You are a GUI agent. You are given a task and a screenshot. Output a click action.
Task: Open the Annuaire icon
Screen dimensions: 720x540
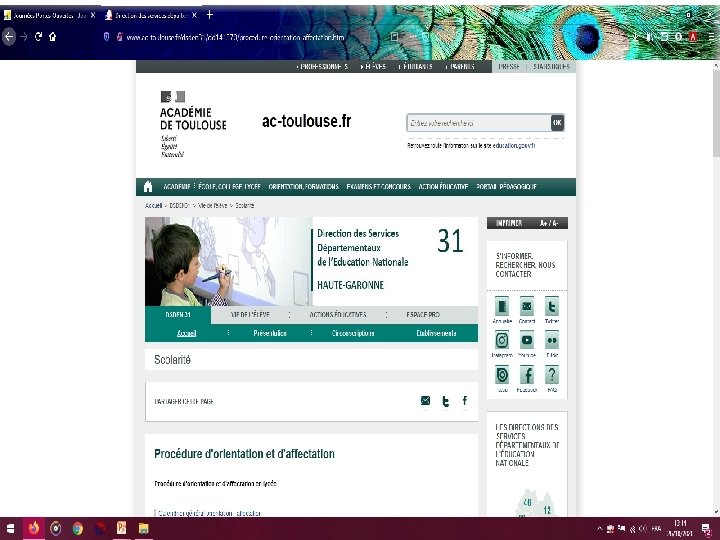[502, 307]
